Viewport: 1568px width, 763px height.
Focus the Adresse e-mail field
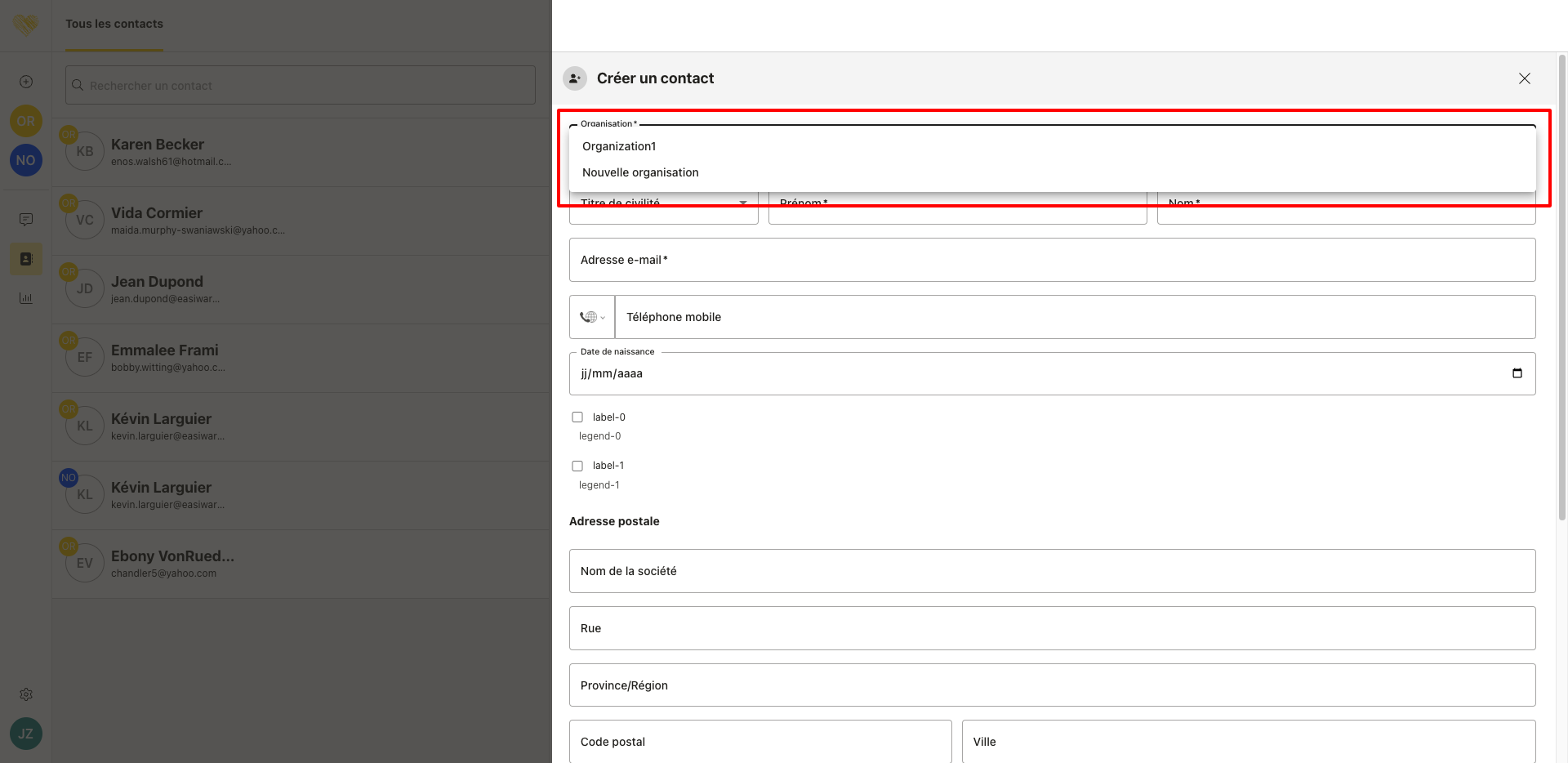pyautogui.click(x=1052, y=260)
